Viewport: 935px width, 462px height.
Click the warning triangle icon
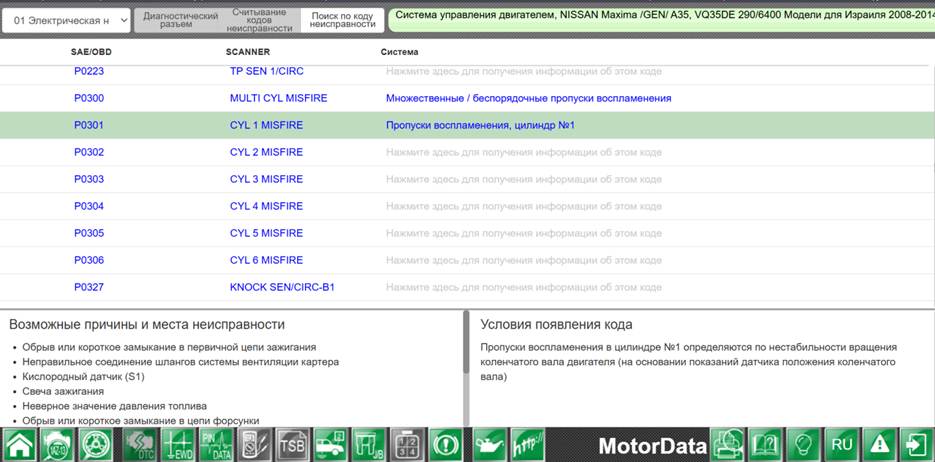point(880,445)
